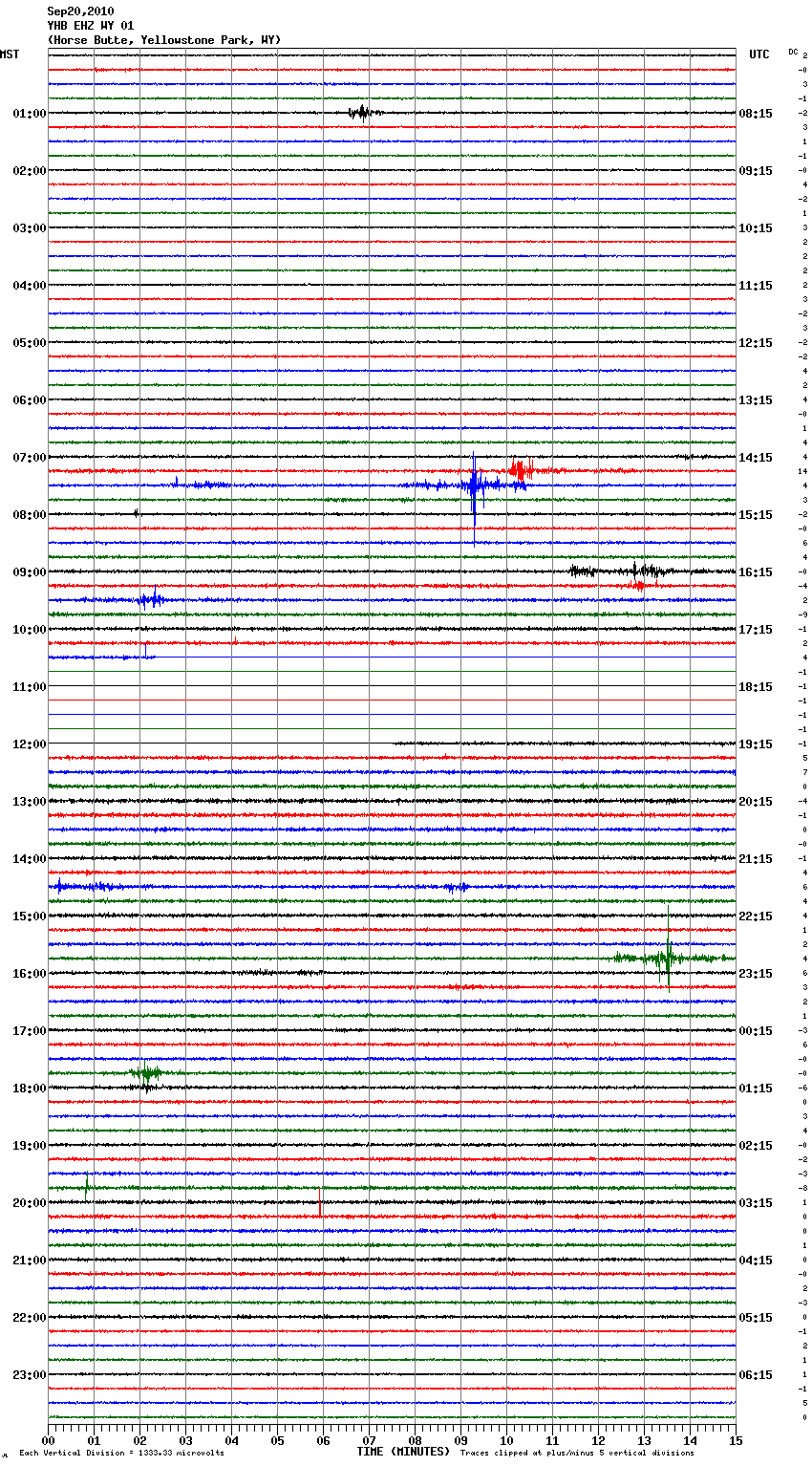Screen dimensions: 812x1466
Task: Click the green spike above 20:00 near minute 01
Action: (87, 1187)
